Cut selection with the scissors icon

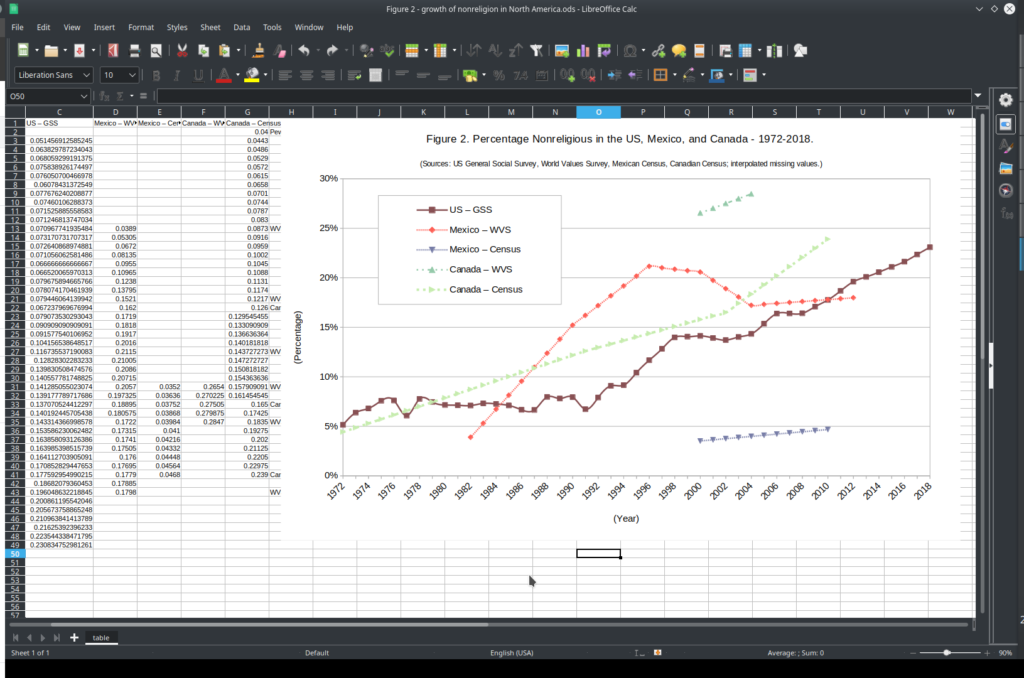click(x=182, y=51)
